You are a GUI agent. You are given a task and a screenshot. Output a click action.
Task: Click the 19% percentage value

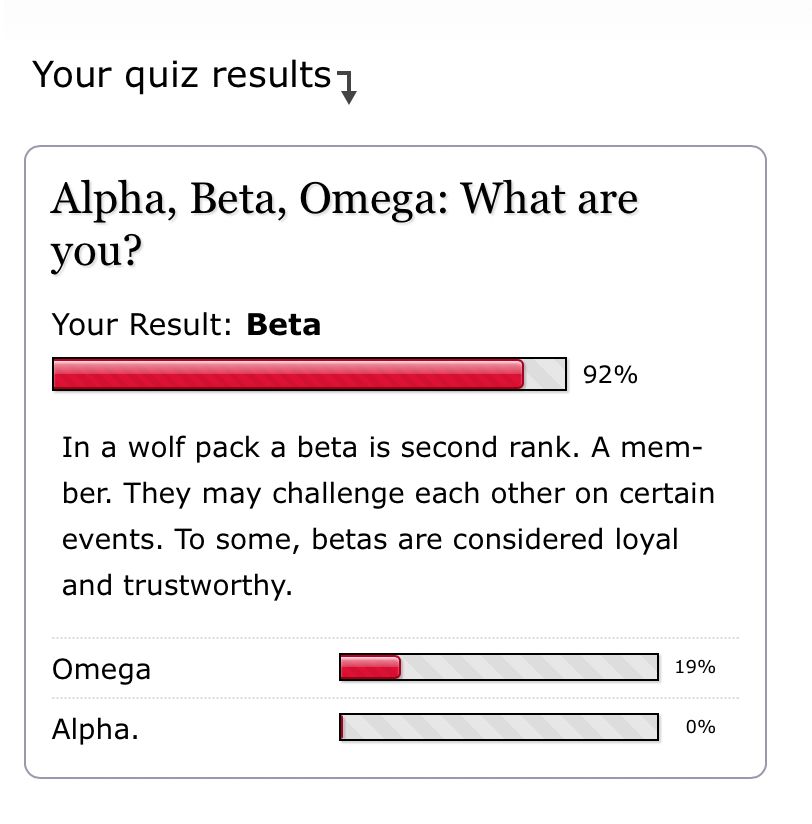695,667
